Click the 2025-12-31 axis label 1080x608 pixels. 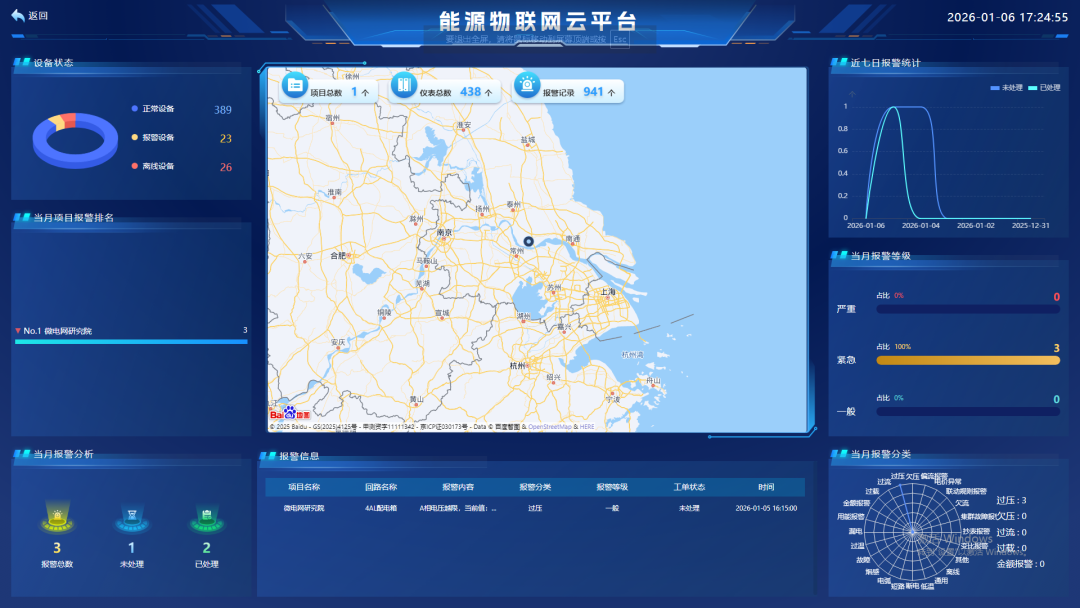[x=1030, y=226]
